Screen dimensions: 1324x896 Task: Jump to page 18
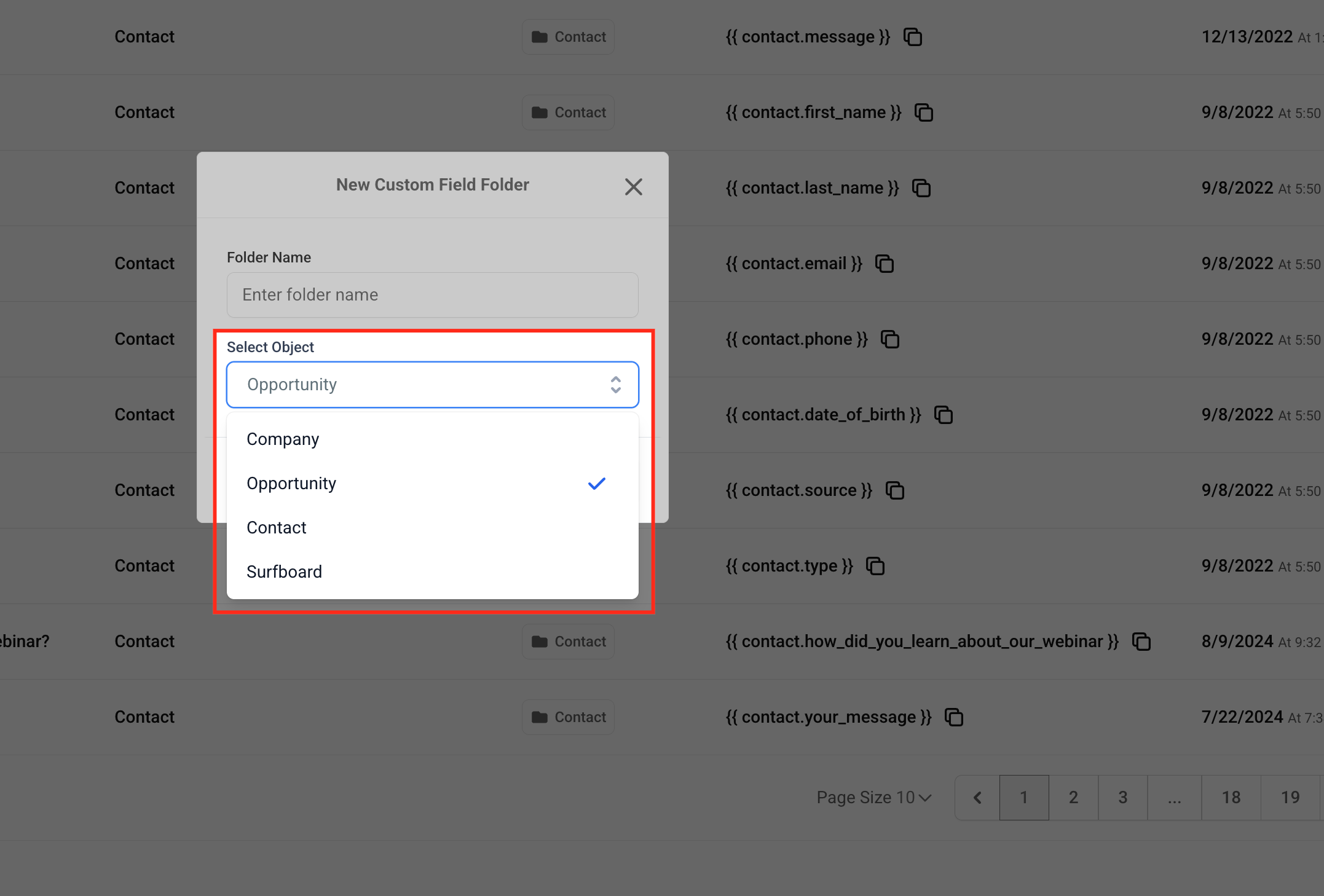click(x=1231, y=798)
